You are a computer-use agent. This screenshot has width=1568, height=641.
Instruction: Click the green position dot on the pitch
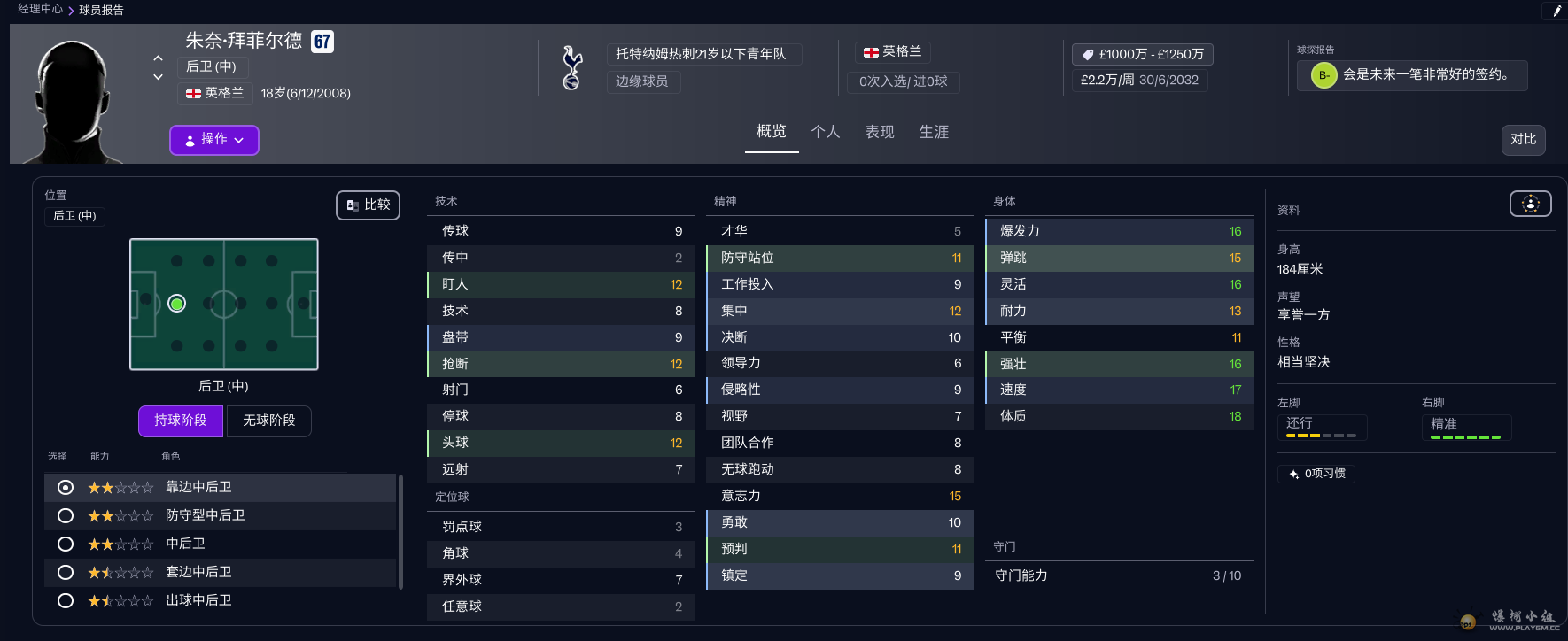177,304
